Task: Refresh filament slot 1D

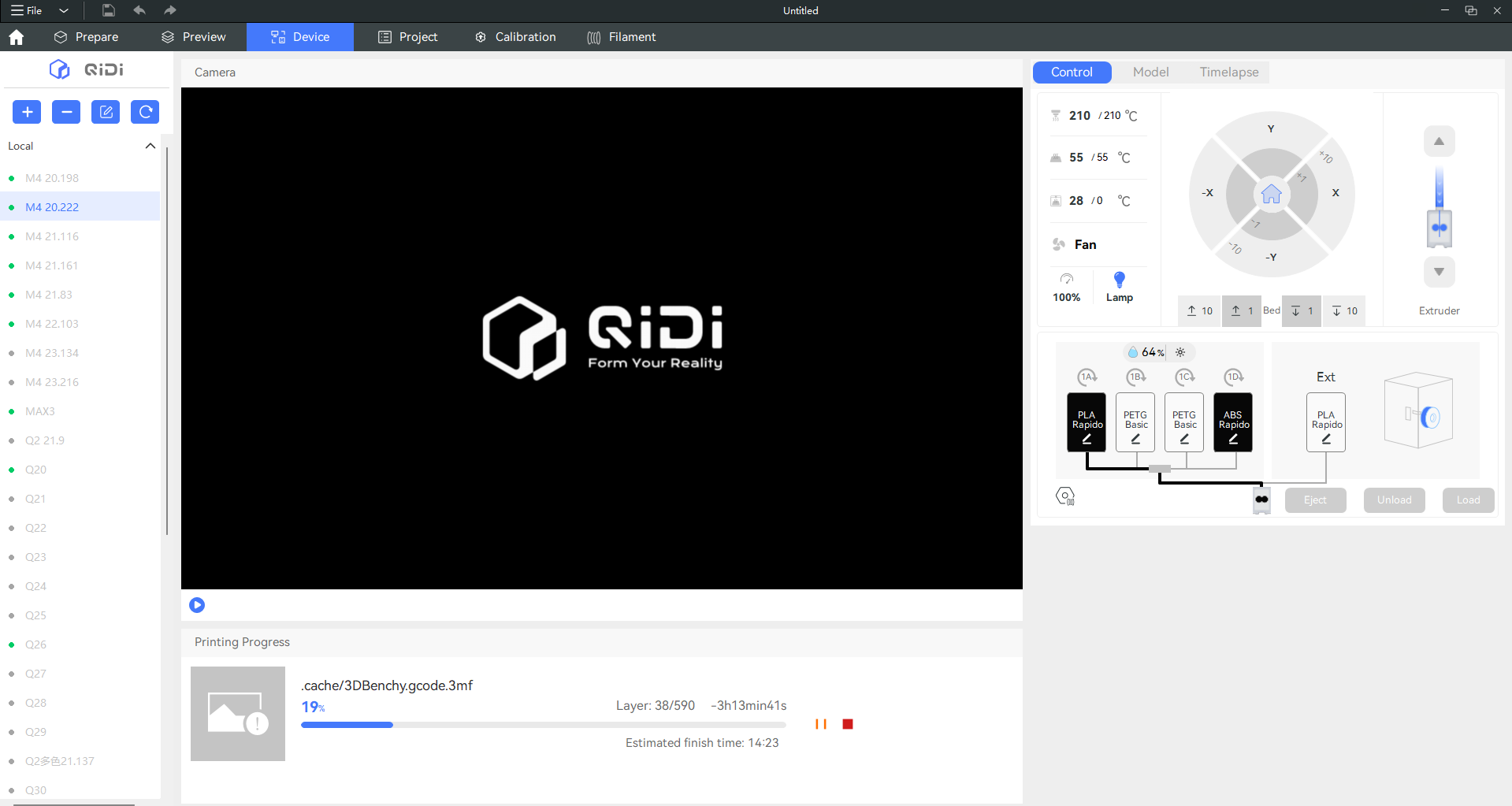Action: coord(1234,377)
